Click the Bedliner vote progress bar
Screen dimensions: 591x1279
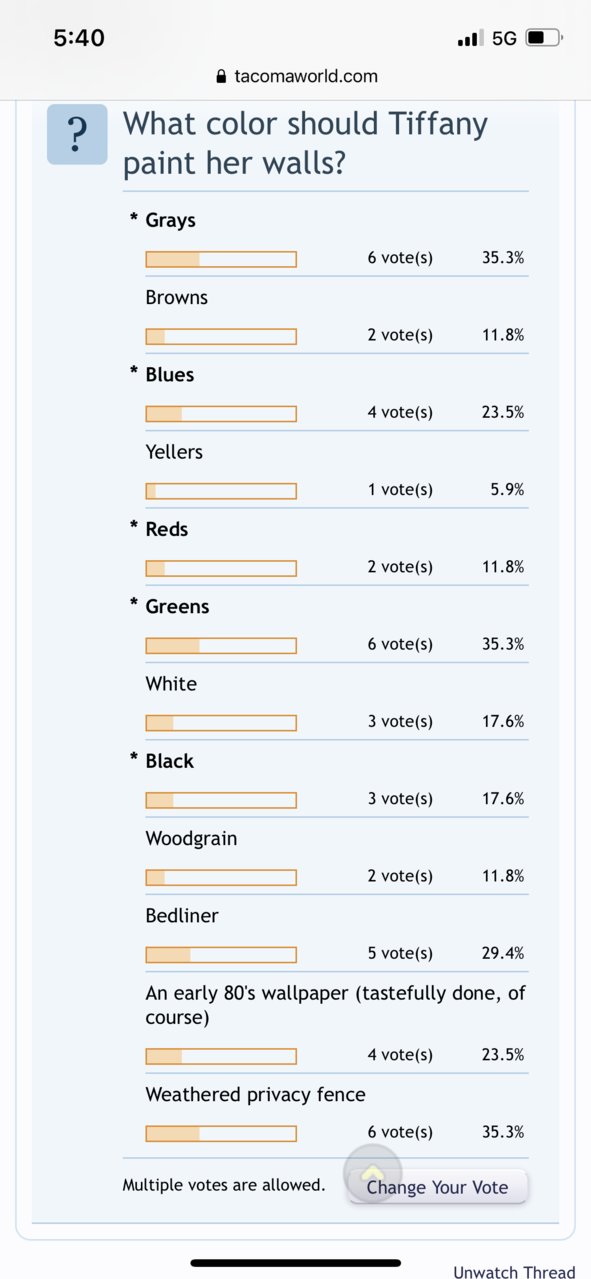click(221, 954)
